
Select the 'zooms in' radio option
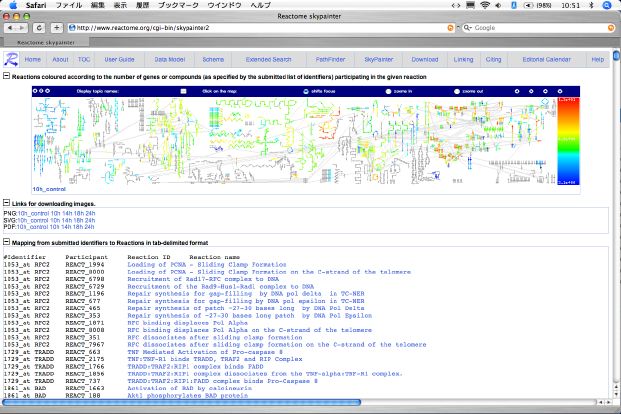pos(389,91)
